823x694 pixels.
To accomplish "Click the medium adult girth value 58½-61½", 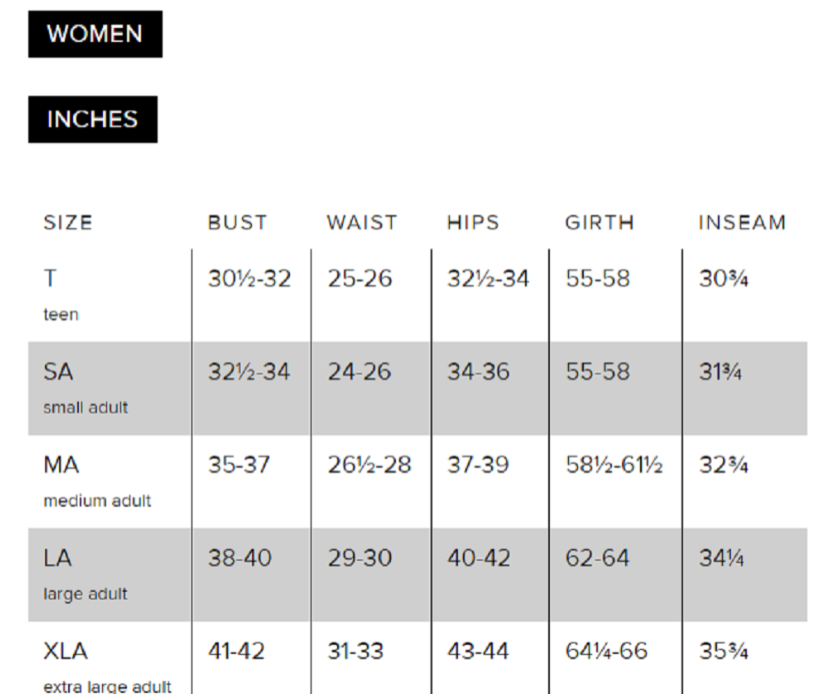I will 614,465.
